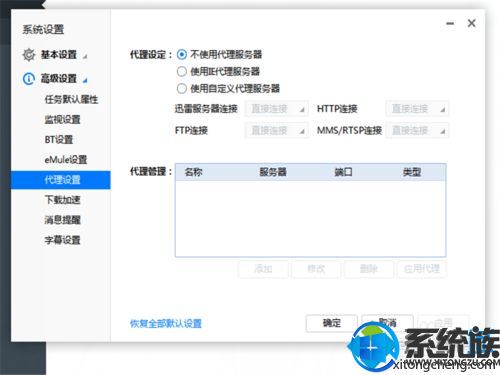
Task: Click the gear icon beside 基本设置
Action: [x=29, y=55]
